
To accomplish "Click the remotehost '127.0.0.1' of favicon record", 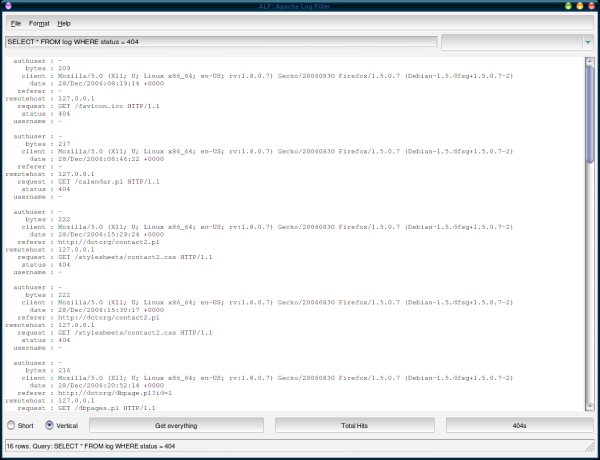I will point(76,98).
